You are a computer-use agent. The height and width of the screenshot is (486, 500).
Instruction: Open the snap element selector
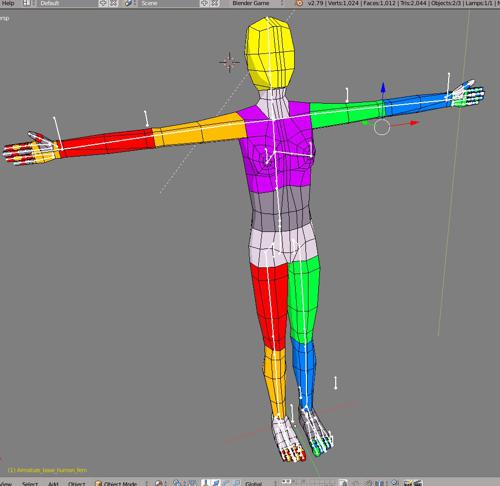(x=380, y=483)
